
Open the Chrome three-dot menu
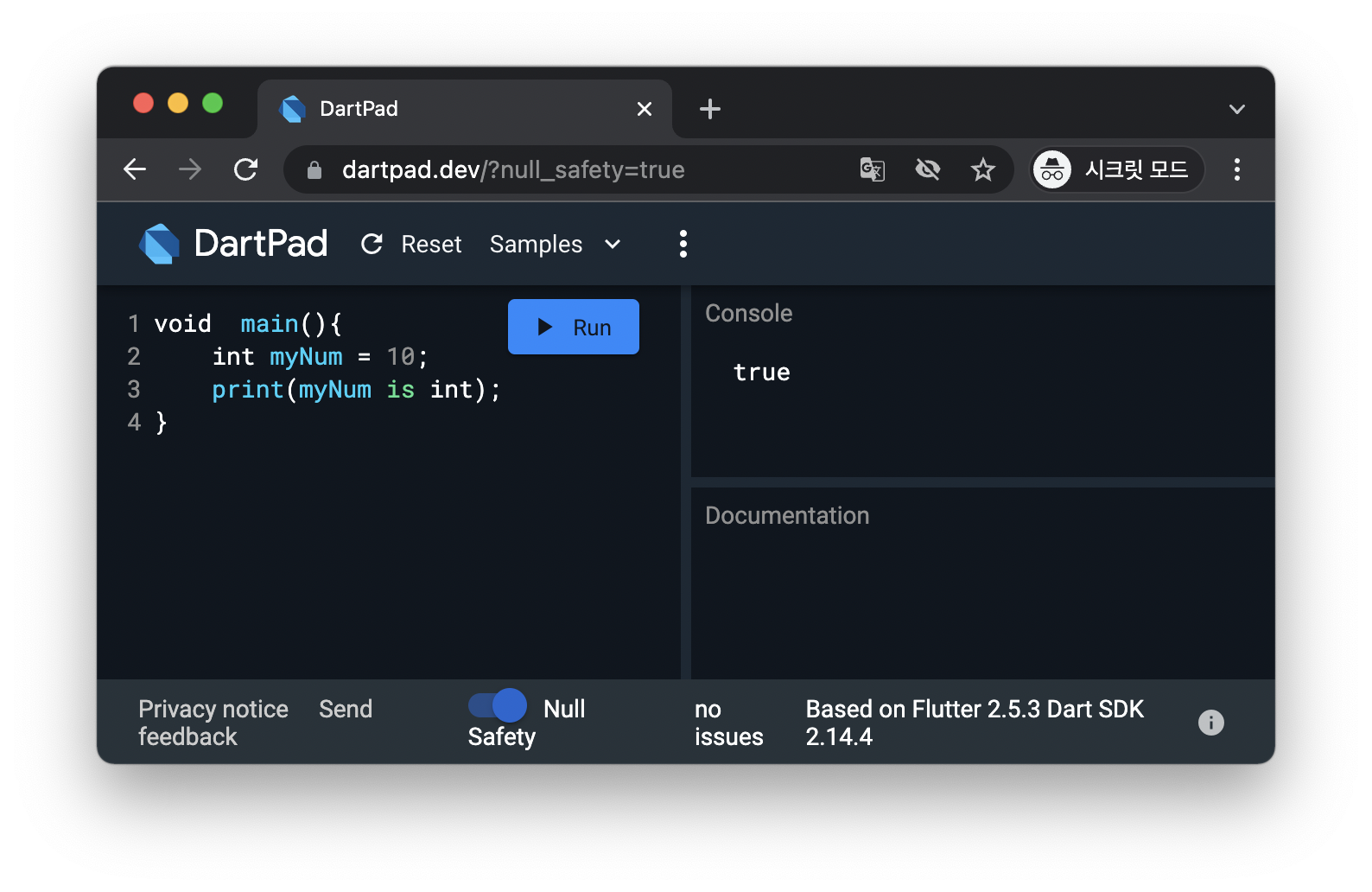click(1237, 169)
